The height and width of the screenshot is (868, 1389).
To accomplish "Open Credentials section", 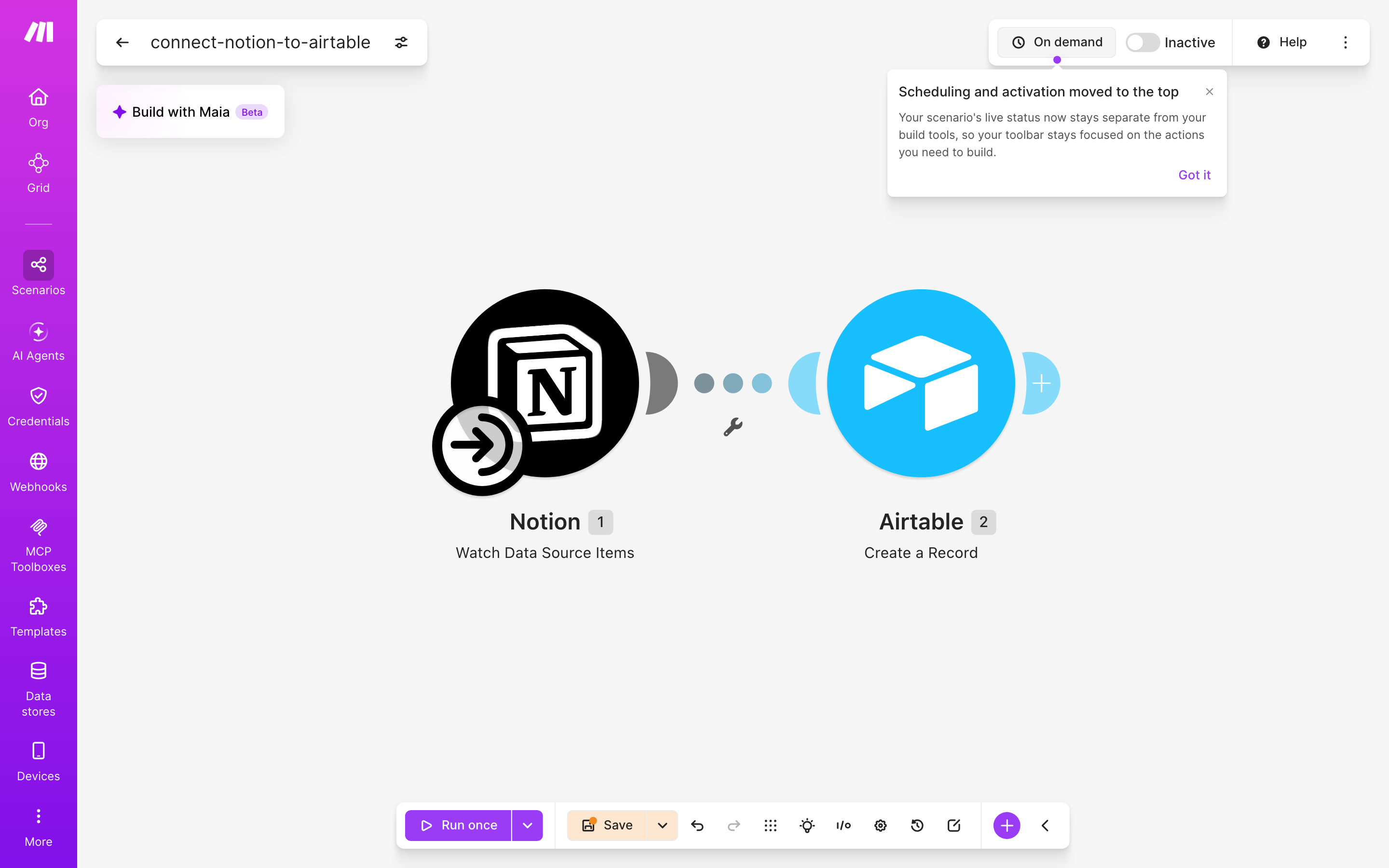I will click(39, 407).
